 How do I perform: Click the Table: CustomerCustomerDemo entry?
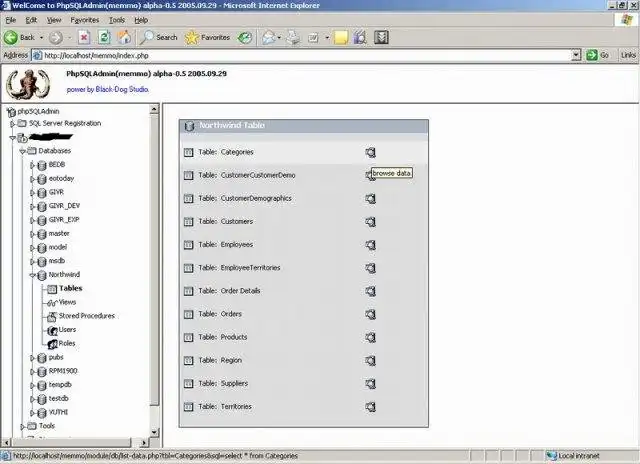click(247, 175)
